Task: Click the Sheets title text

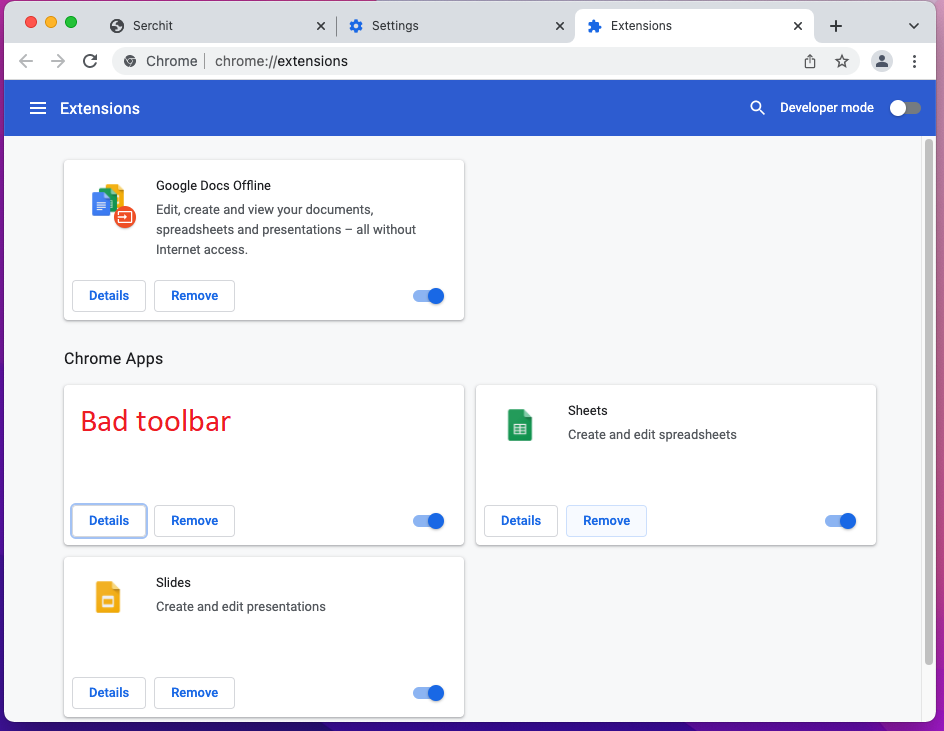Action: tap(588, 411)
